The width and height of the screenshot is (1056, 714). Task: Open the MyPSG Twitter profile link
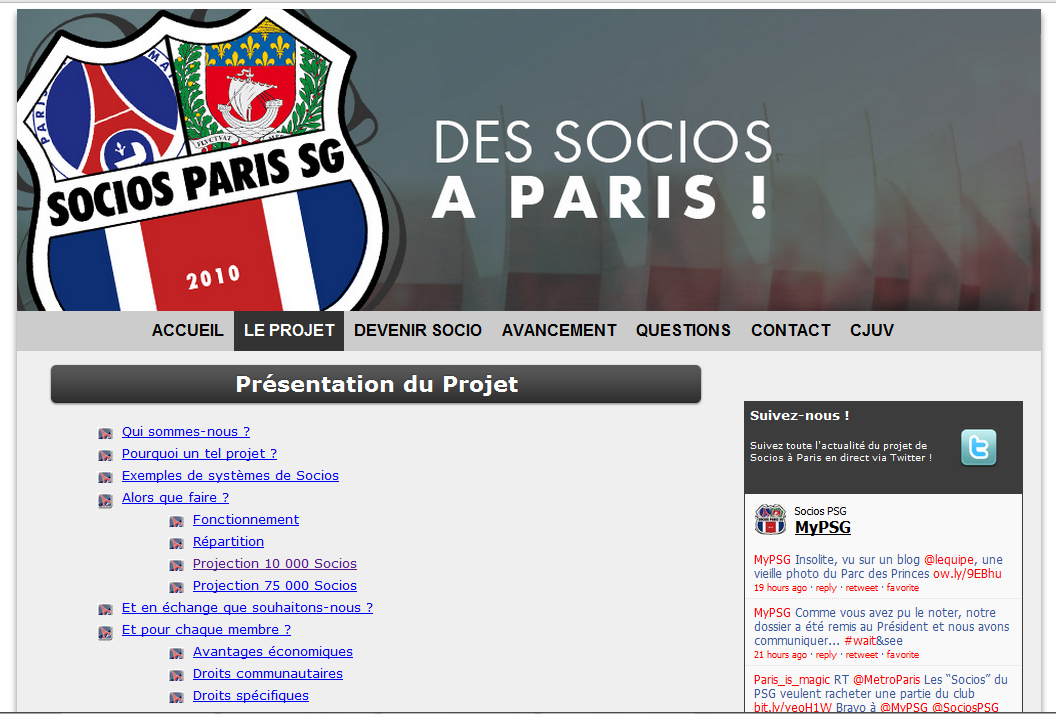click(x=822, y=527)
